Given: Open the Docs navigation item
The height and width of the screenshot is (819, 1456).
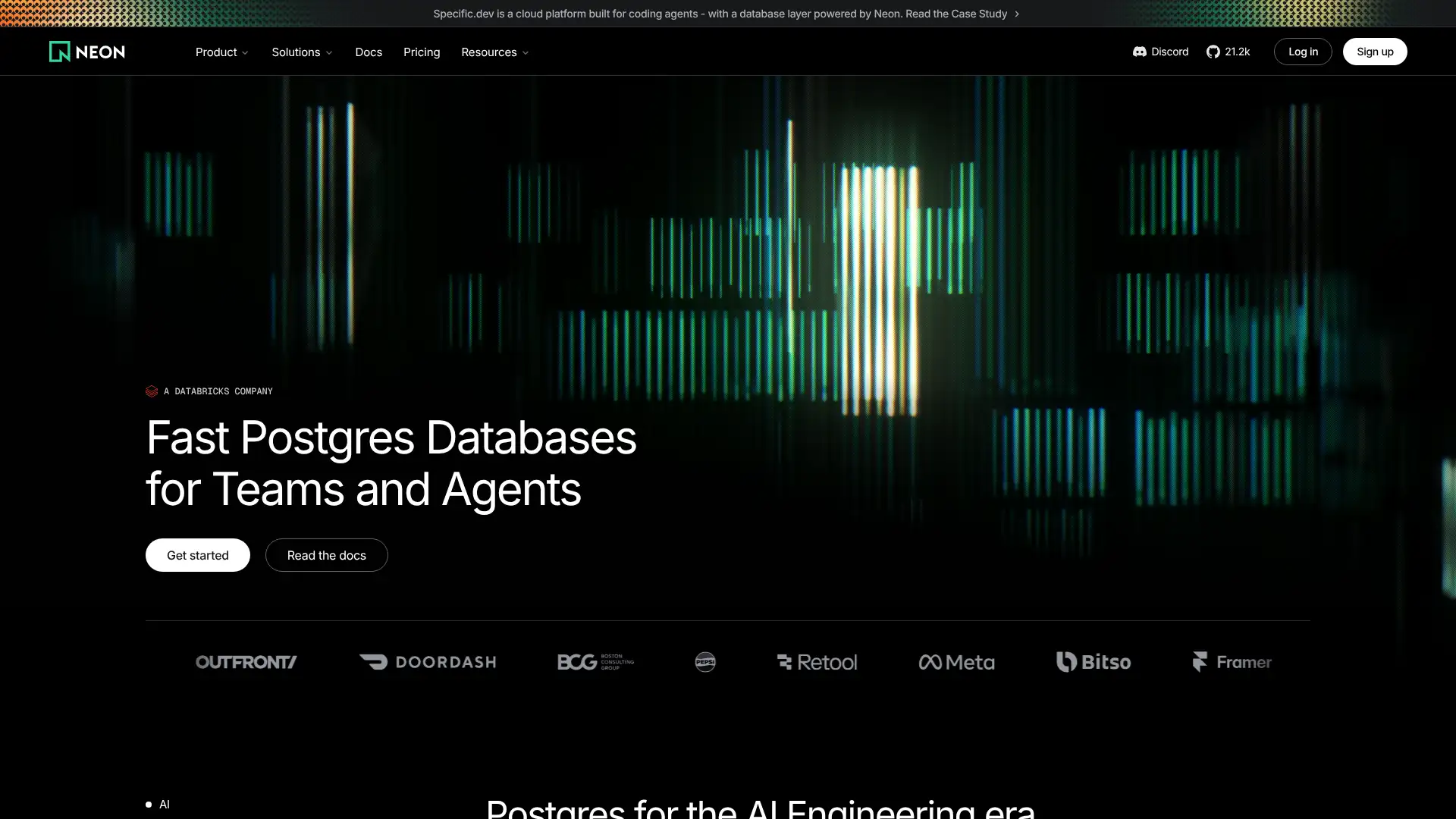Looking at the screenshot, I should [x=369, y=52].
